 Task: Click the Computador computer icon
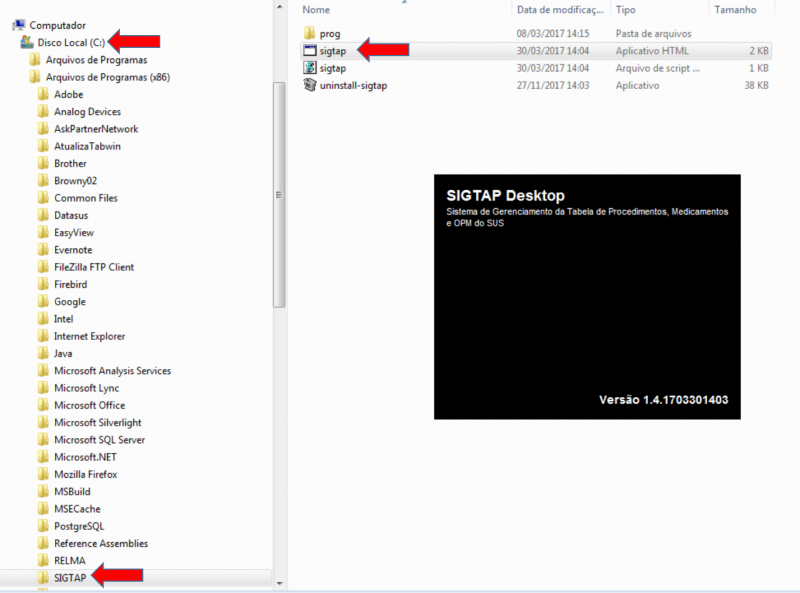pos(19,25)
